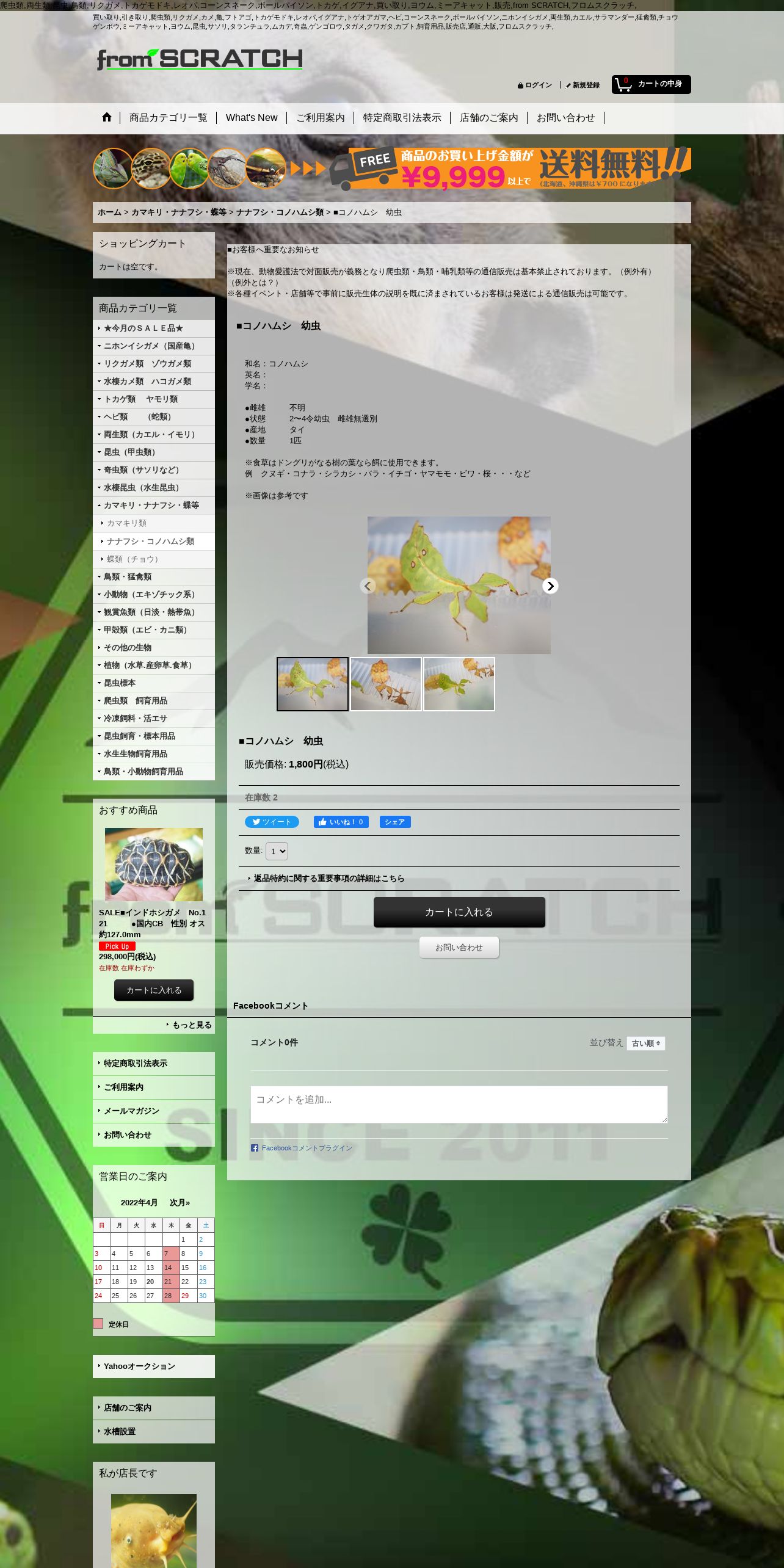This screenshot has width=784, height=1568.
Task: Open ご利用案内 in navigation bar
Action: (321, 118)
